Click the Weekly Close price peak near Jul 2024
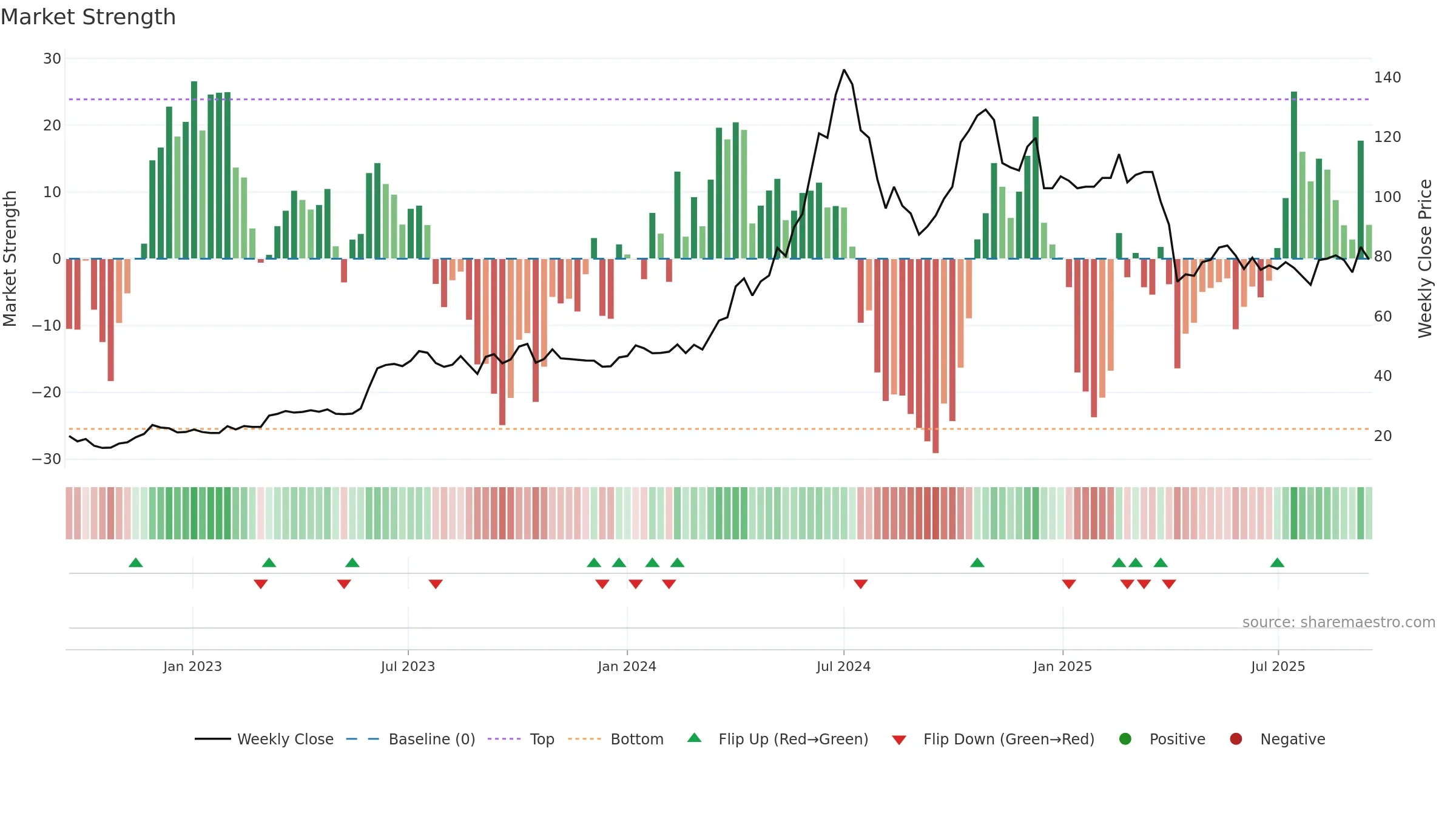Image resolution: width=1456 pixels, height=819 pixels. (844, 70)
